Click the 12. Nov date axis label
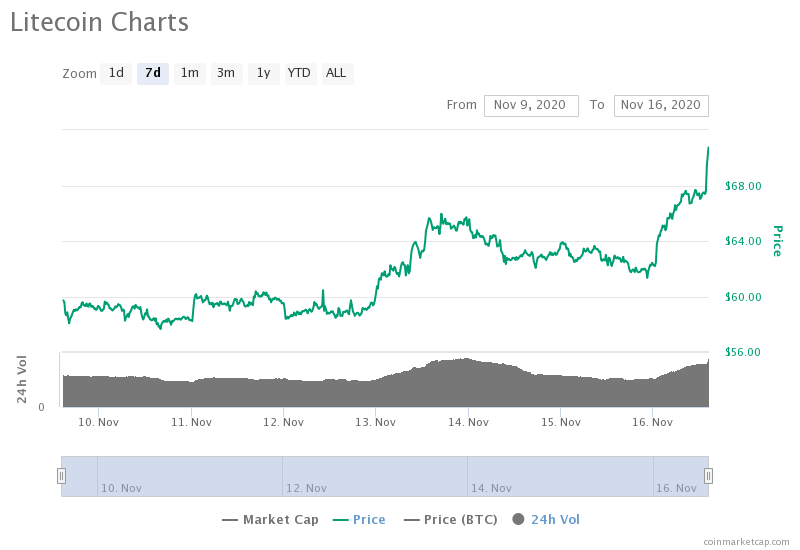 (283, 422)
